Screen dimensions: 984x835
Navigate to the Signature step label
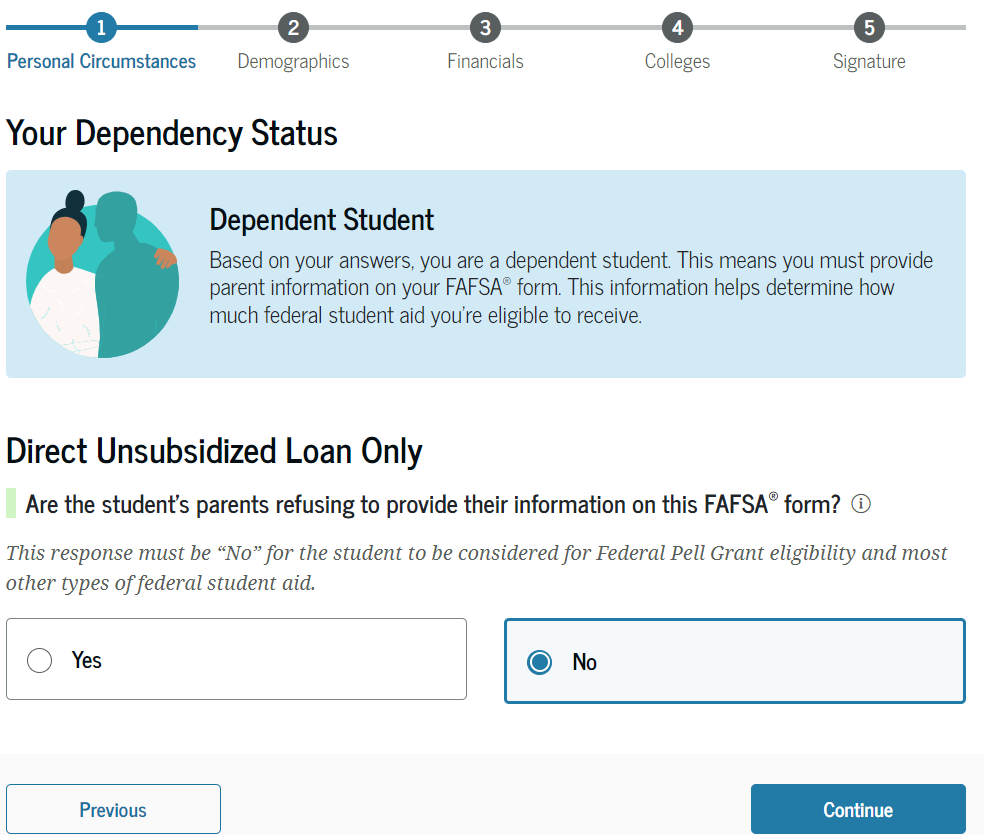point(869,61)
